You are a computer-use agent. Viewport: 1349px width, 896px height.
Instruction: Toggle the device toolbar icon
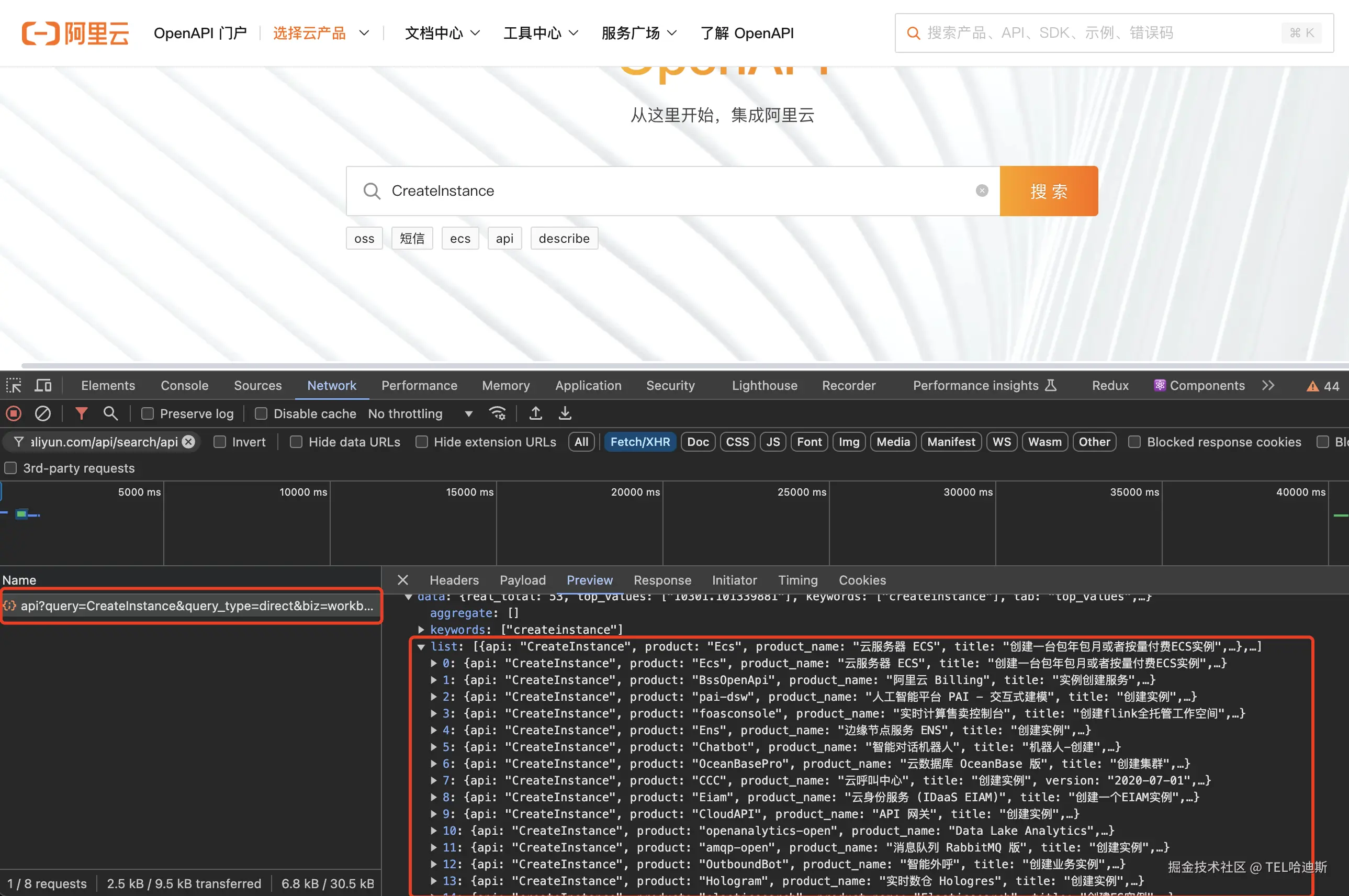pos(43,386)
